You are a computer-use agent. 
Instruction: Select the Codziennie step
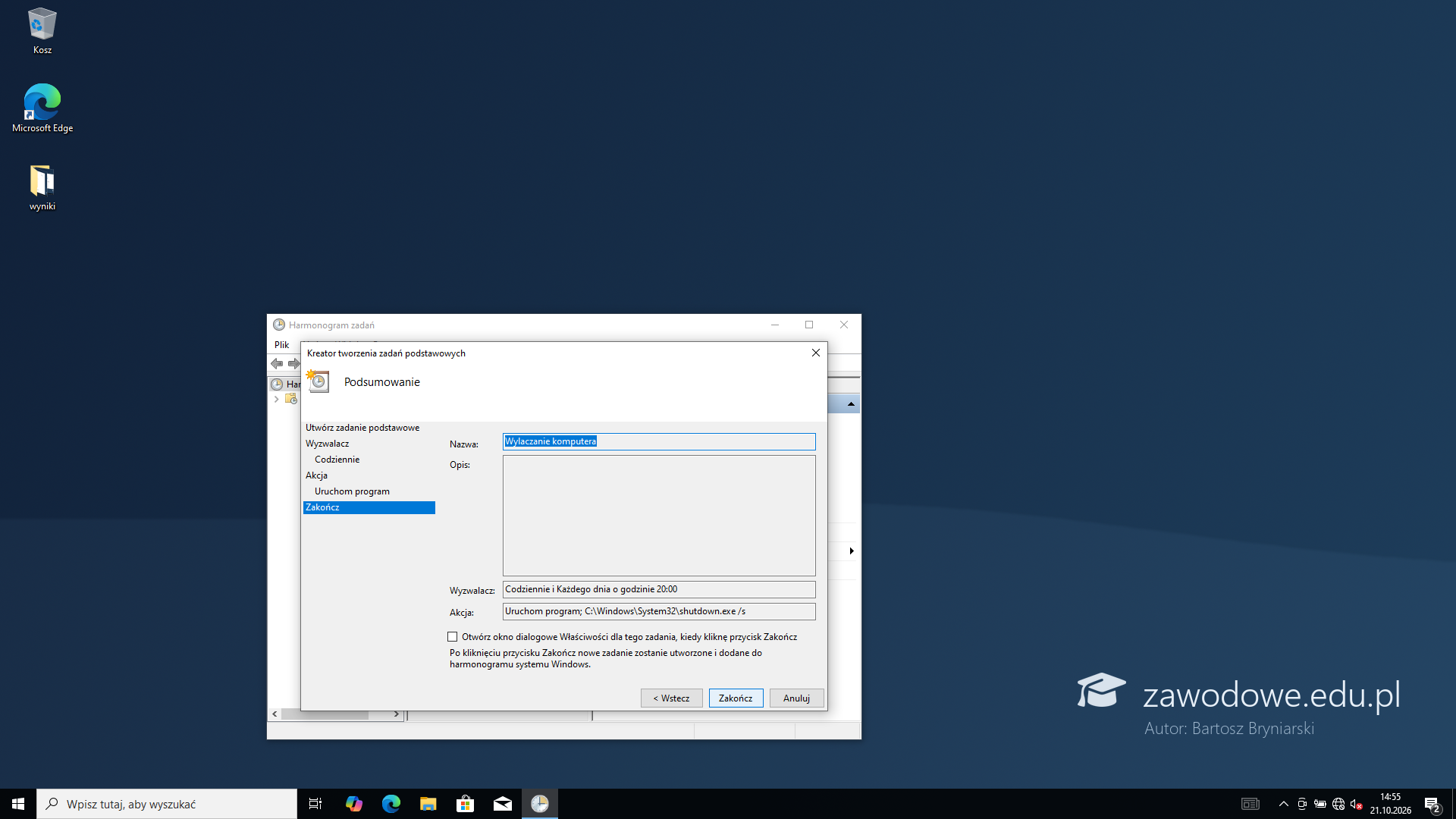(x=337, y=460)
